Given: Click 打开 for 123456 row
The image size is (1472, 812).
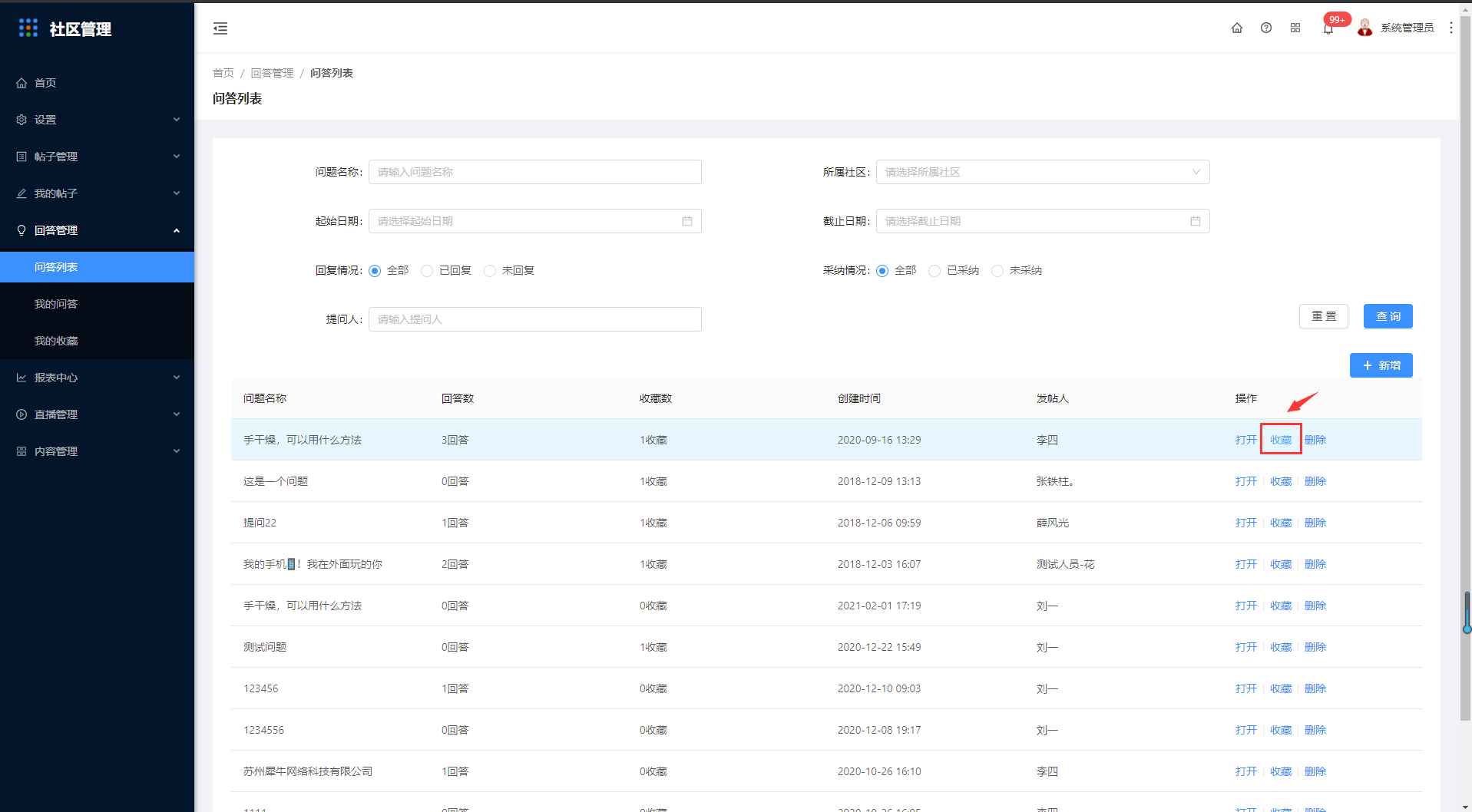Looking at the screenshot, I should tap(1246, 688).
